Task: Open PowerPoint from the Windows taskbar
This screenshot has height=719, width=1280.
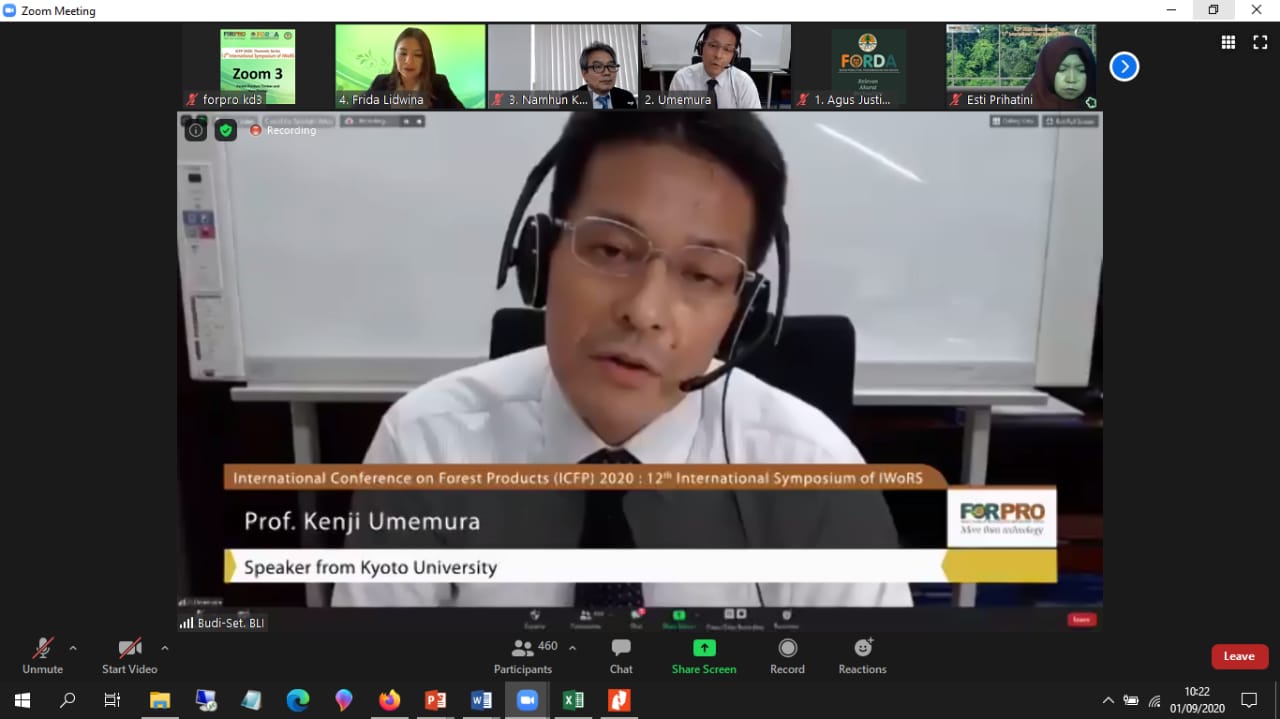Action: pos(436,700)
